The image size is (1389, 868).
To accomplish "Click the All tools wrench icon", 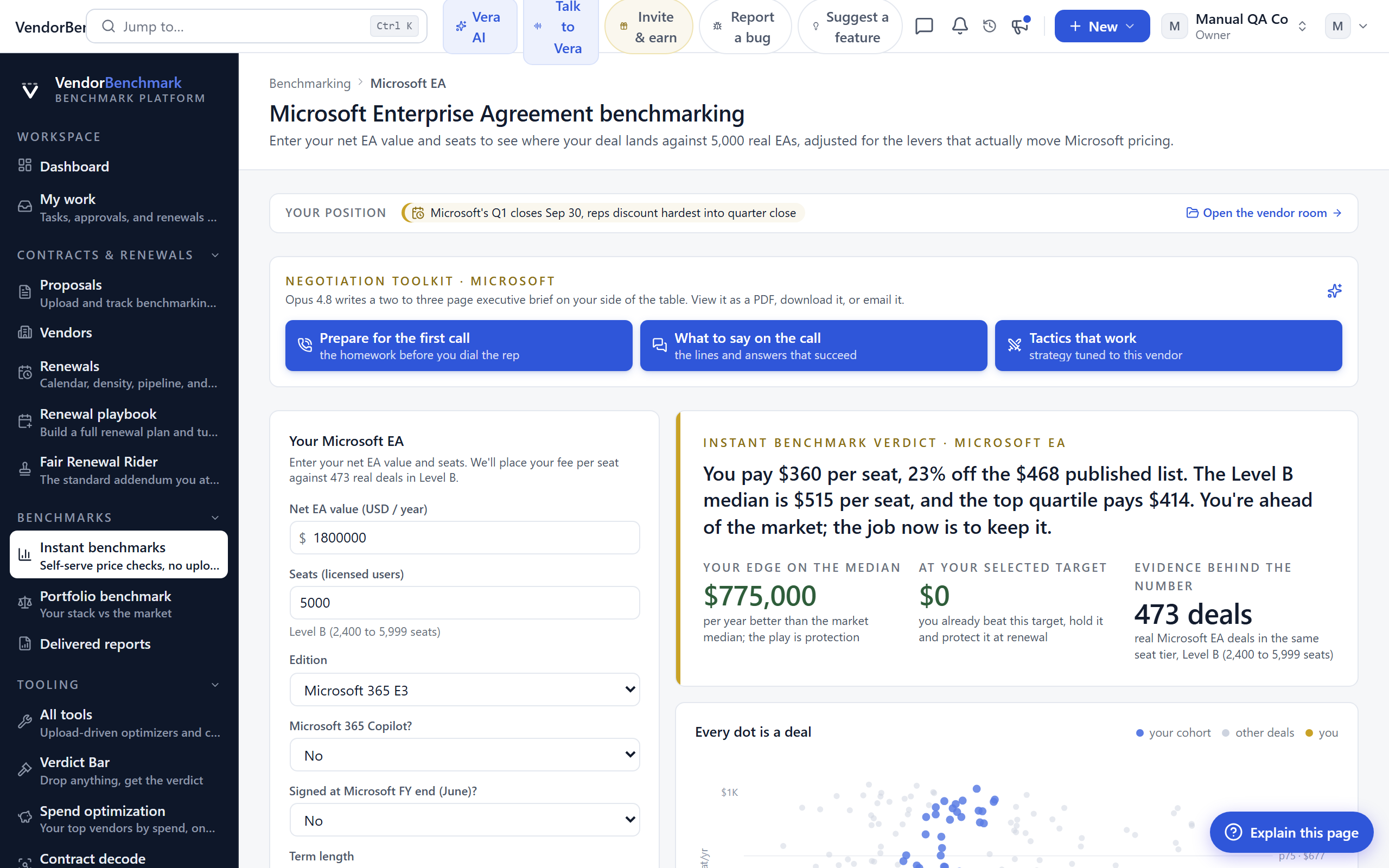I will [24, 722].
